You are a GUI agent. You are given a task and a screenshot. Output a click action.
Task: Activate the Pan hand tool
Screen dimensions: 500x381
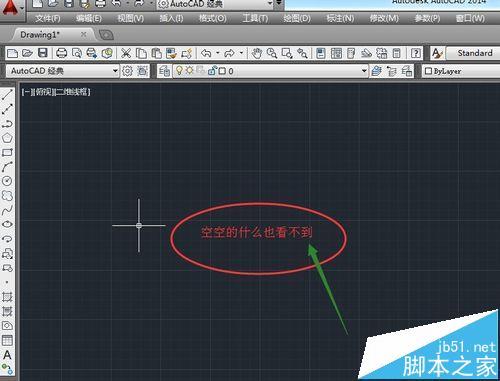(x=256, y=53)
